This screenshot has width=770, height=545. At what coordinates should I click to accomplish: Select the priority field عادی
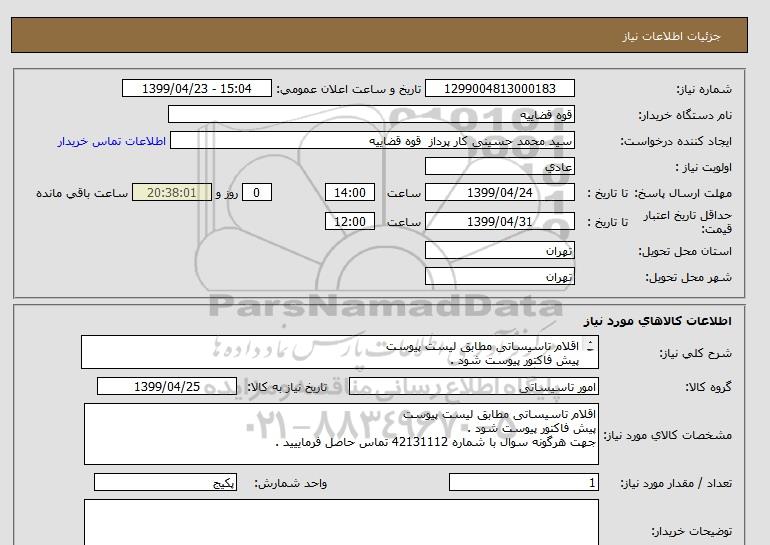tap(499, 167)
